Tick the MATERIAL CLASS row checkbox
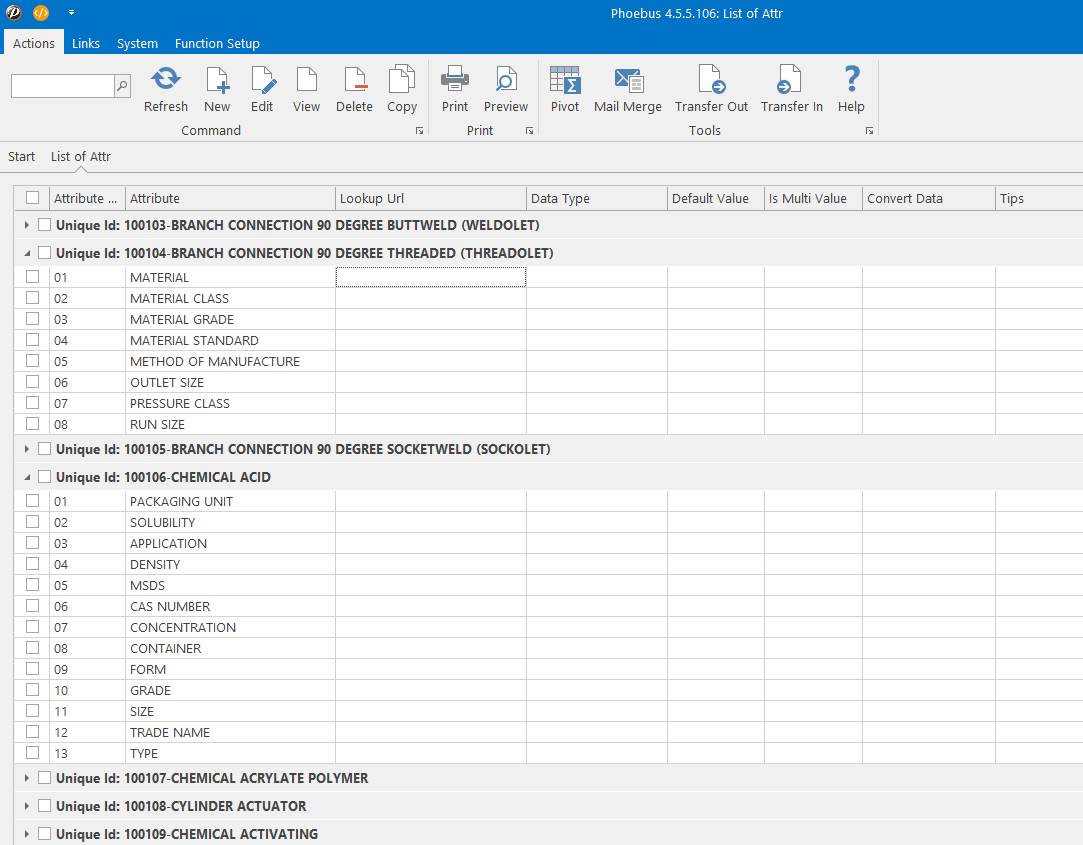This screenshot has height=845, width=1083. [32, 298]
